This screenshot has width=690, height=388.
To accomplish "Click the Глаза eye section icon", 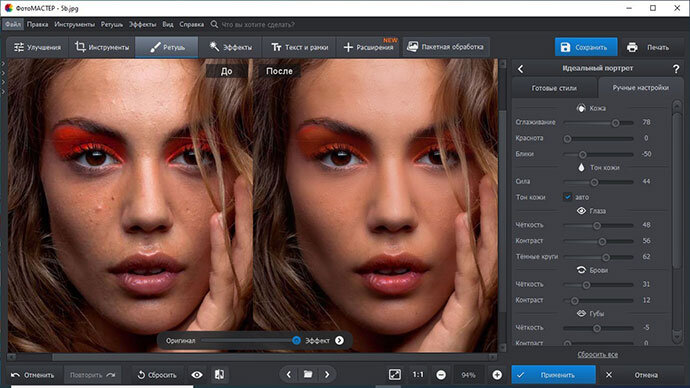I will [581, 211].
